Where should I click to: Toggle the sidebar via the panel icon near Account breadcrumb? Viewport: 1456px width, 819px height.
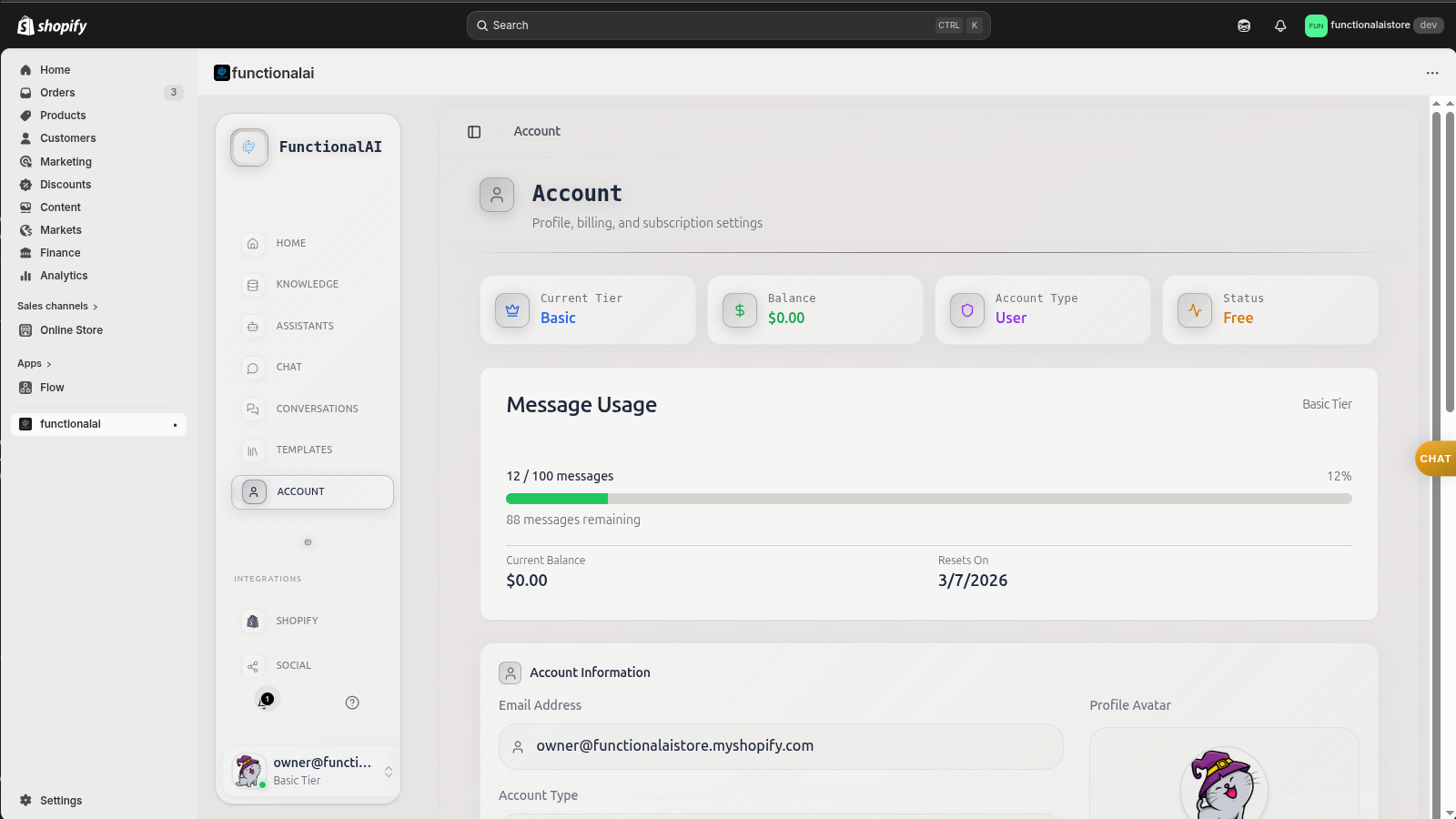point(473,131)
